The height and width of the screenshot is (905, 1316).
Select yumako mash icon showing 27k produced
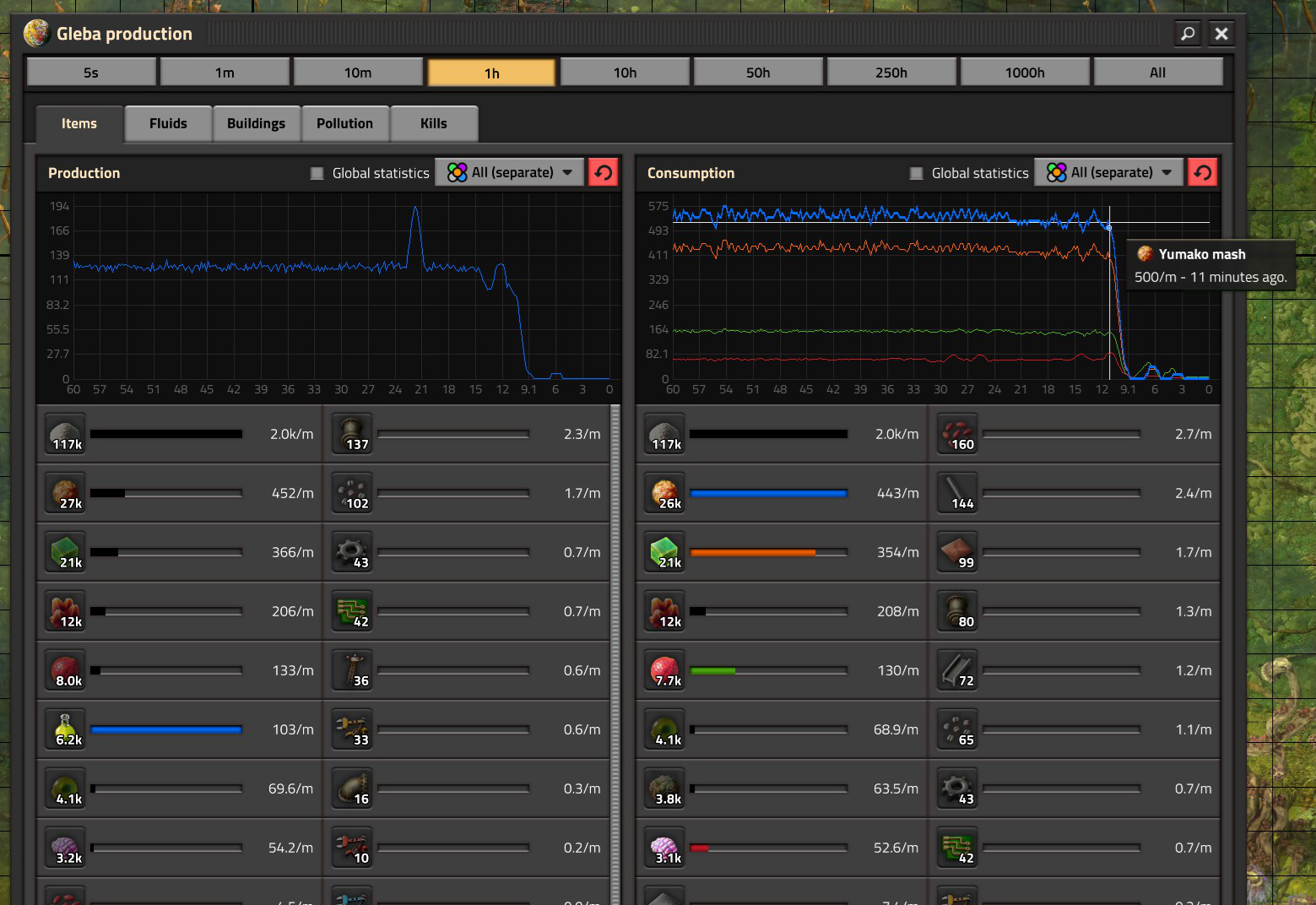tap(66, 493)
